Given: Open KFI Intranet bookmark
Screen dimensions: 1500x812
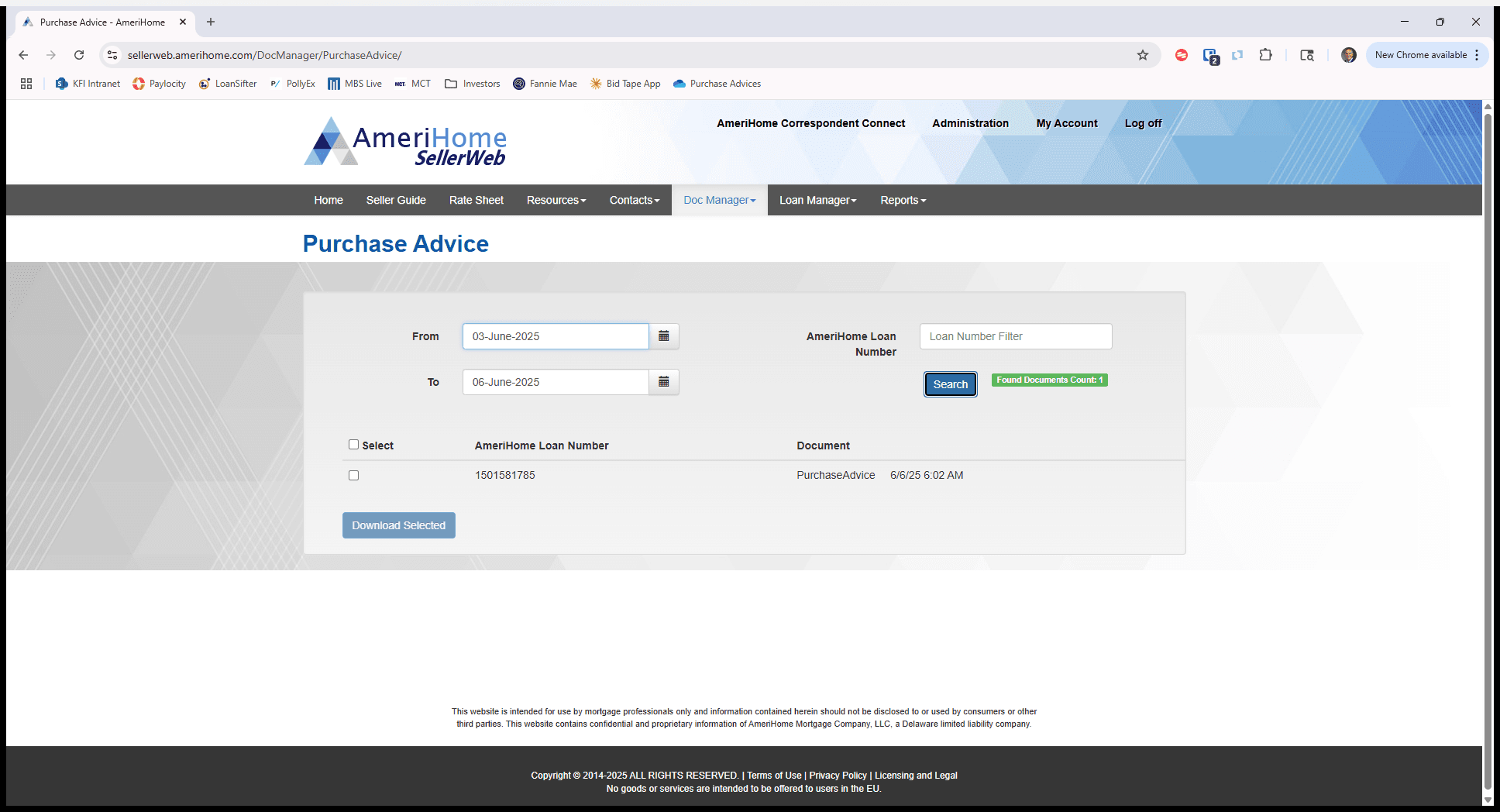Looking at the screenshot, I should point(88,84).
